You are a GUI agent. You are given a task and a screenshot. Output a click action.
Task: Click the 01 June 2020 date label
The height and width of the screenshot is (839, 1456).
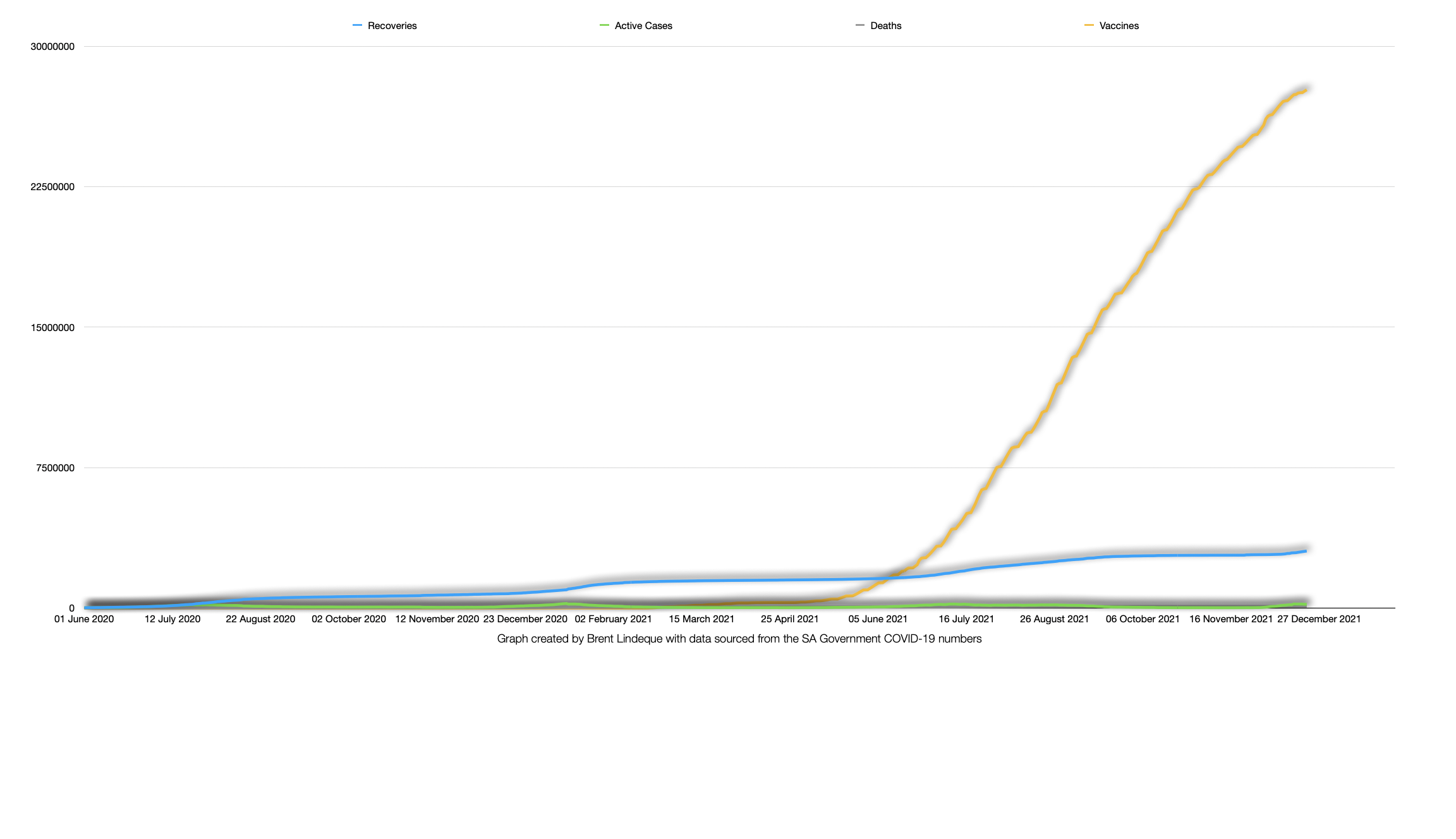coord(84,619)
